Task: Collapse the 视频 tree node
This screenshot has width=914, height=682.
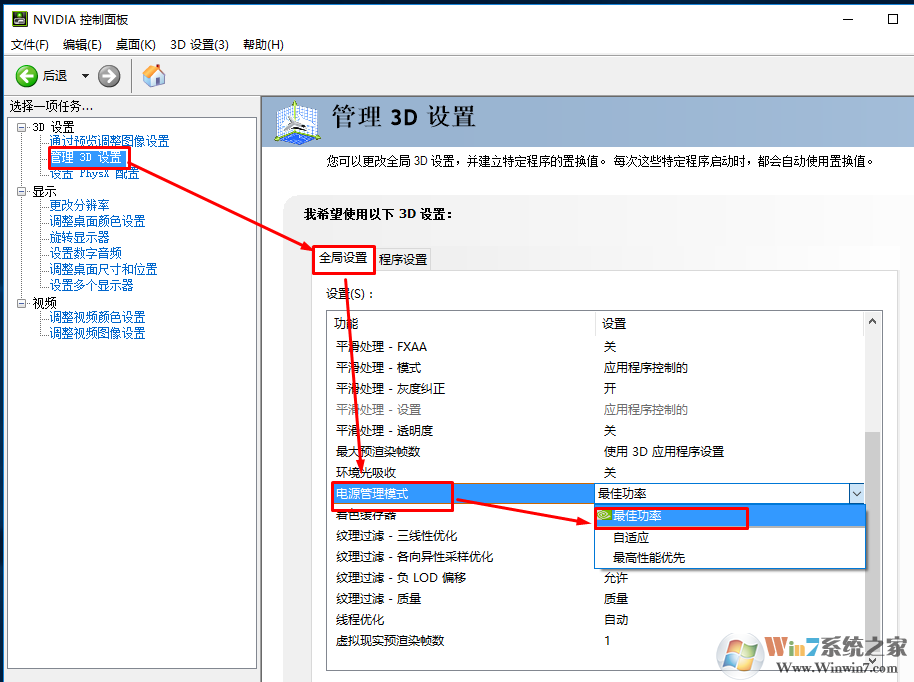Action: click(21, 303)
